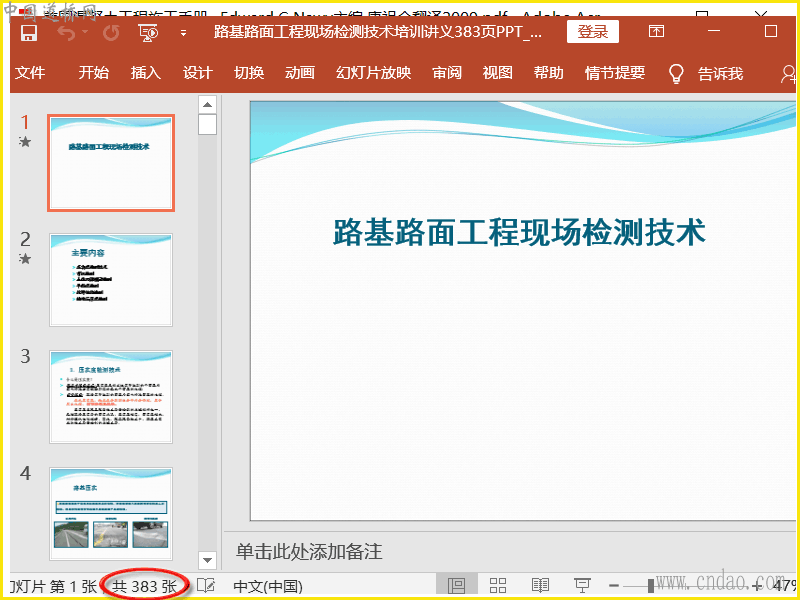The height and width of the screenshot is (600, 800).
Task: Select slide 3 thumbnail
Action: [x=111, y=397]
